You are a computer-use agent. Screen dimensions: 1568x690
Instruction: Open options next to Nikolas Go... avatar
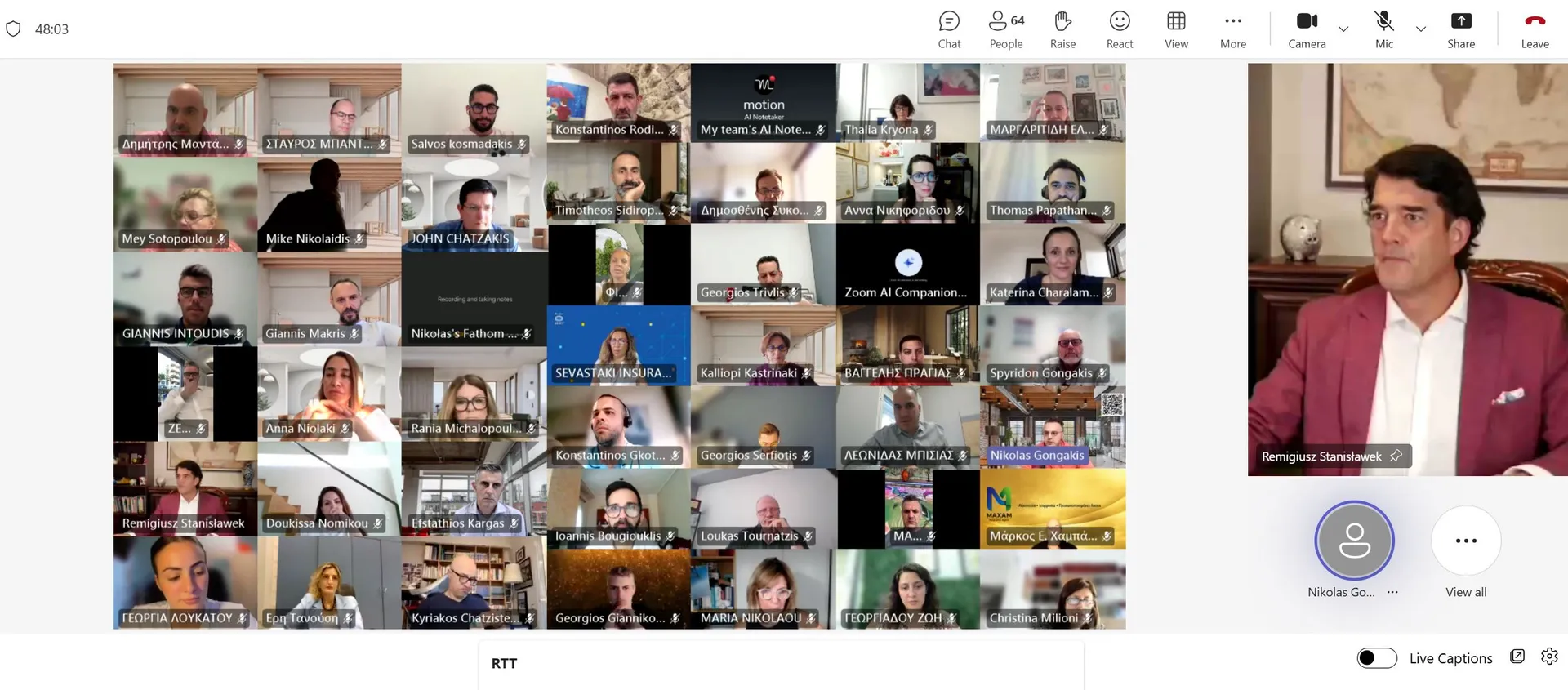1392,592
